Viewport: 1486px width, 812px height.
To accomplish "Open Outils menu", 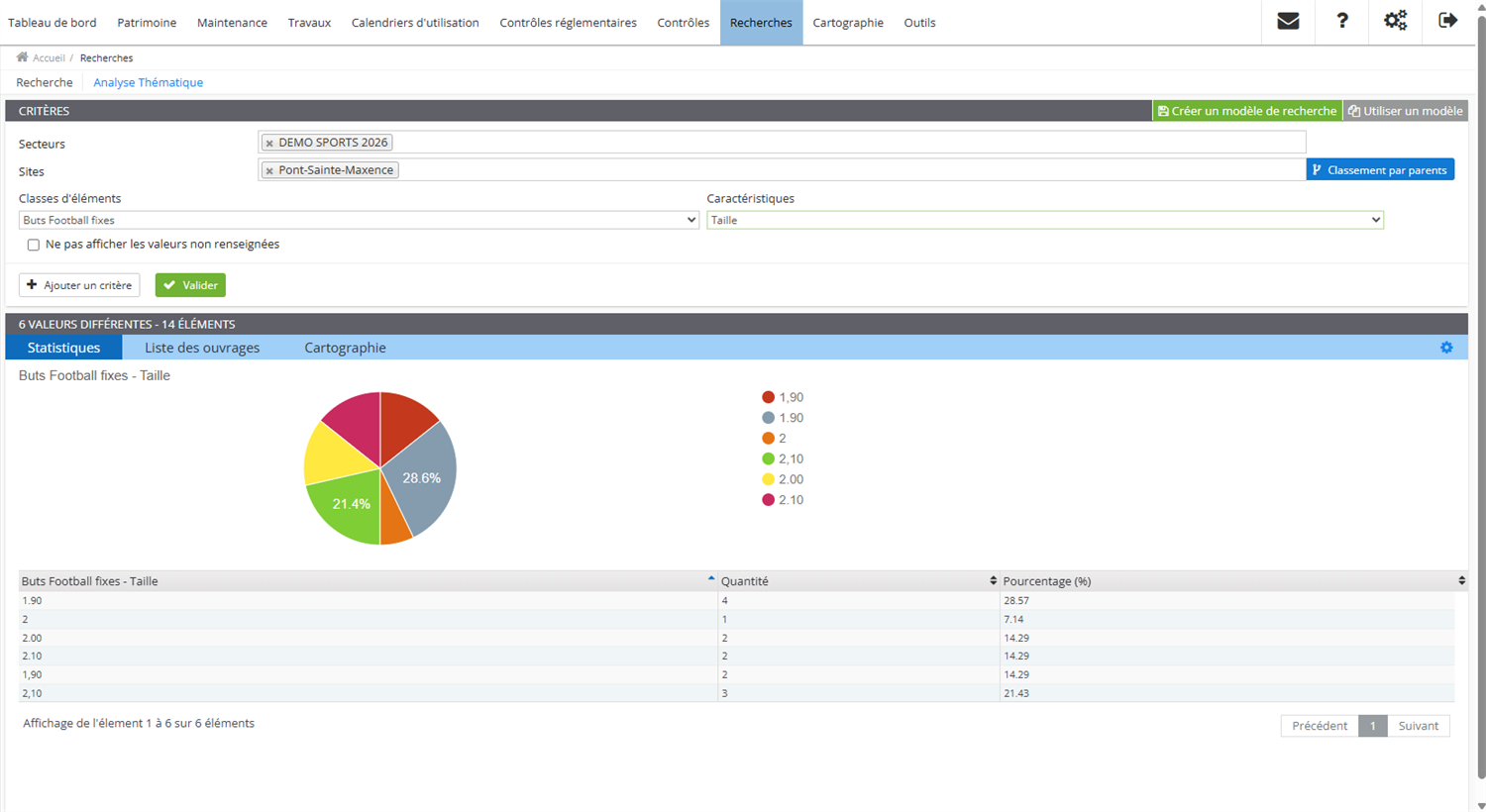I will tap(919, 22).
